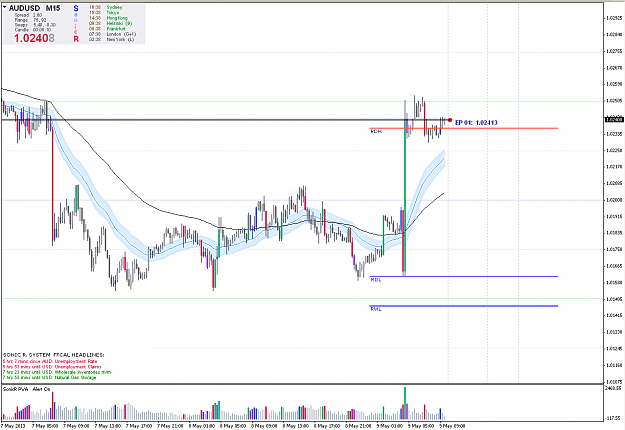Image resolution: width=625 pixels, height=430 pixels.
Task: Click the tall green volume bar
Action: pyautogui.click(x=405, y=403)
